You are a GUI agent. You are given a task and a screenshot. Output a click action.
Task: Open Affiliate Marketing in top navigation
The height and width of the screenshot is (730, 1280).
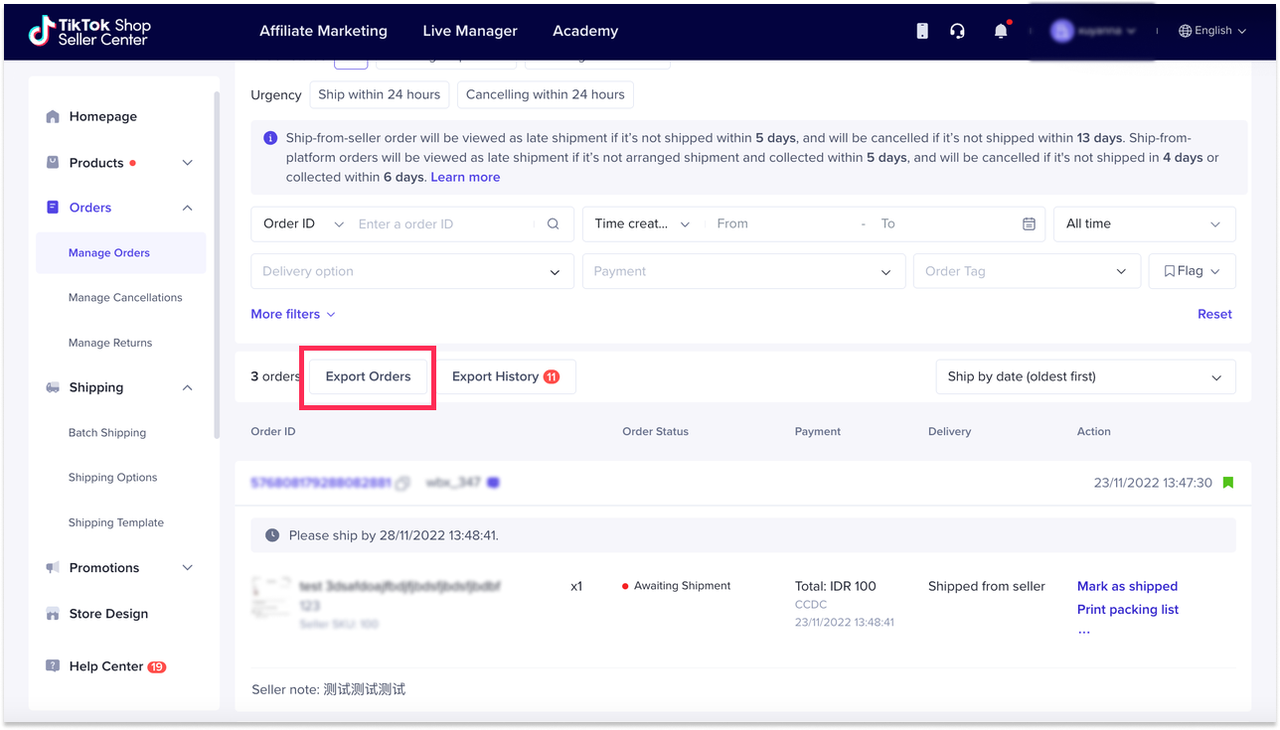[323, 31]
